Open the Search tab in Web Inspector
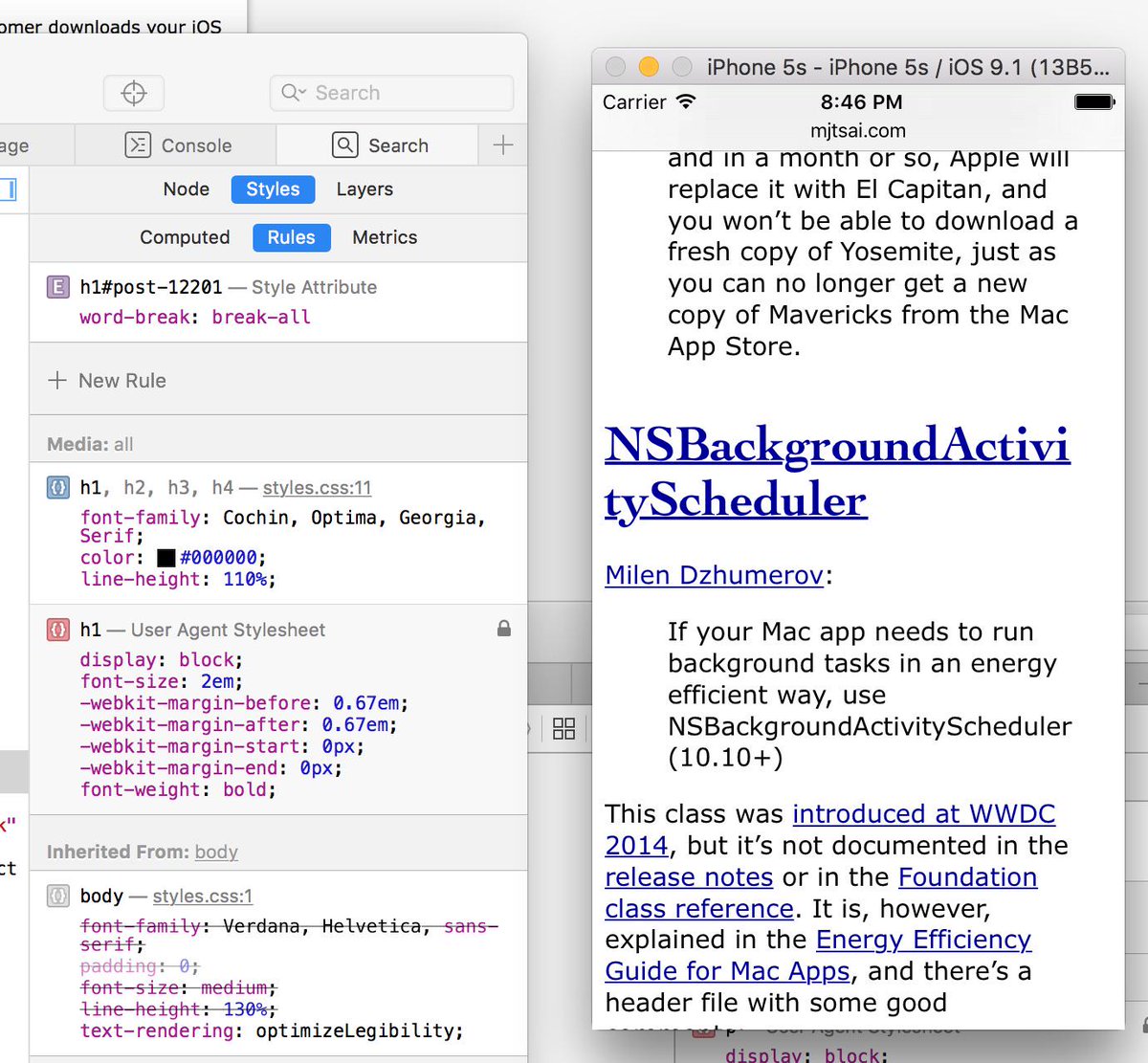Viewport: 1148px width, 1063px height. [x=380, y=145]
